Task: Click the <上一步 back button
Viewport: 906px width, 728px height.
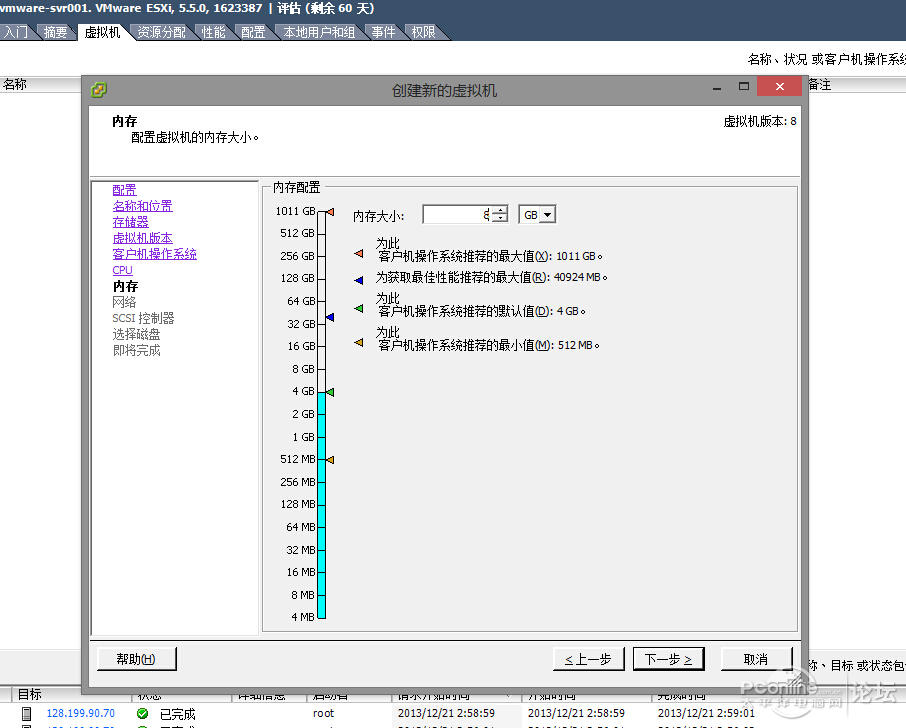Action: coord(588,659)
